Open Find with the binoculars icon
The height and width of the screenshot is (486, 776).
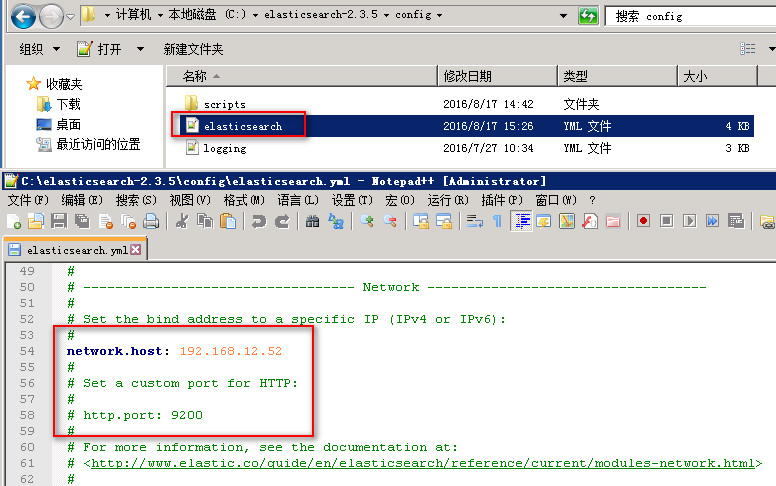(312, 221)
